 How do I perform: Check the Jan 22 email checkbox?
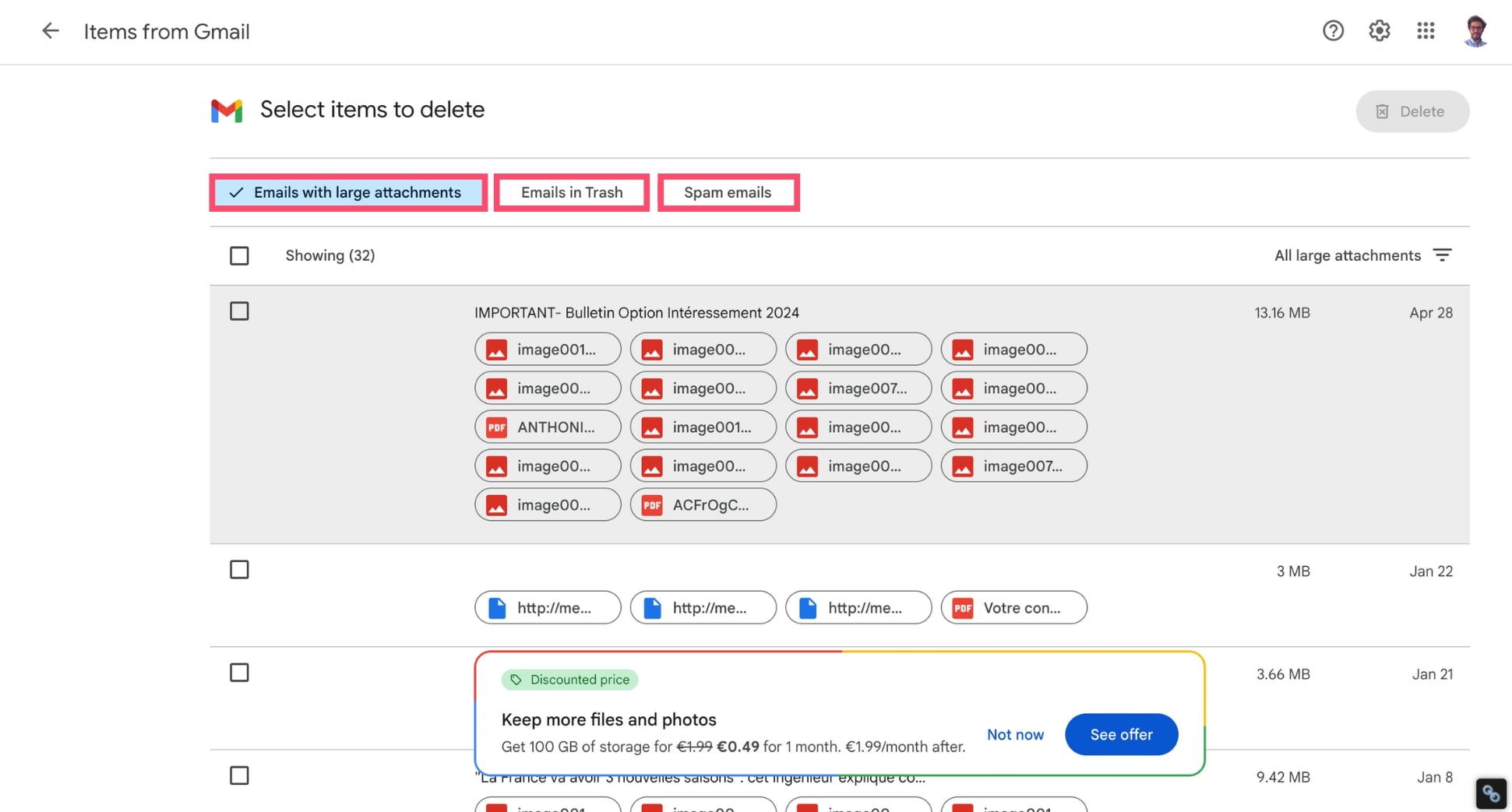tap(239, 570)
